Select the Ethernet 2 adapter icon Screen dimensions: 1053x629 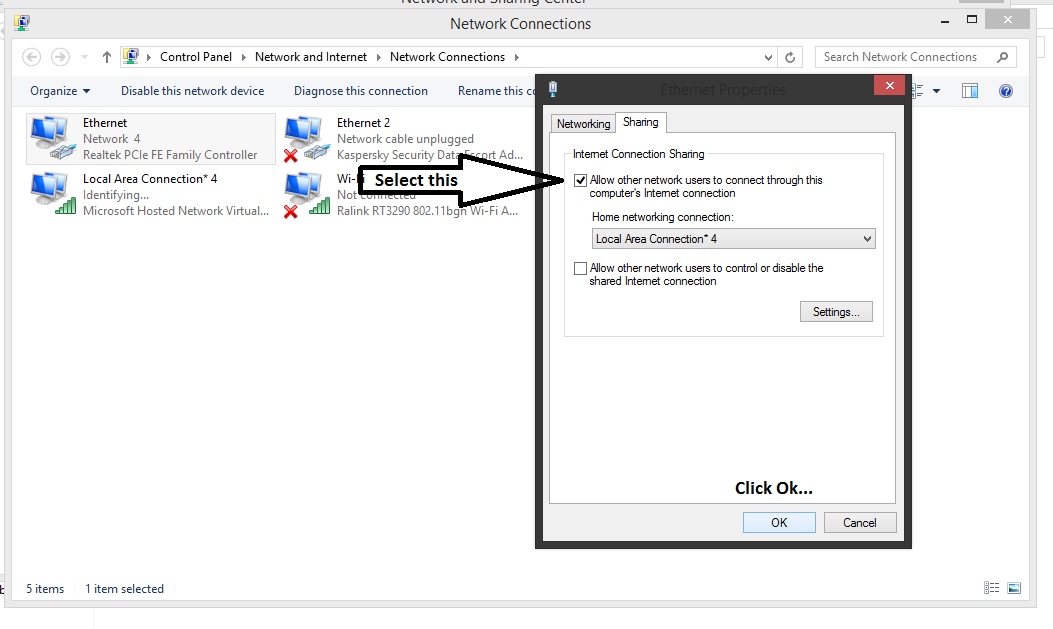tap(307, 138)
